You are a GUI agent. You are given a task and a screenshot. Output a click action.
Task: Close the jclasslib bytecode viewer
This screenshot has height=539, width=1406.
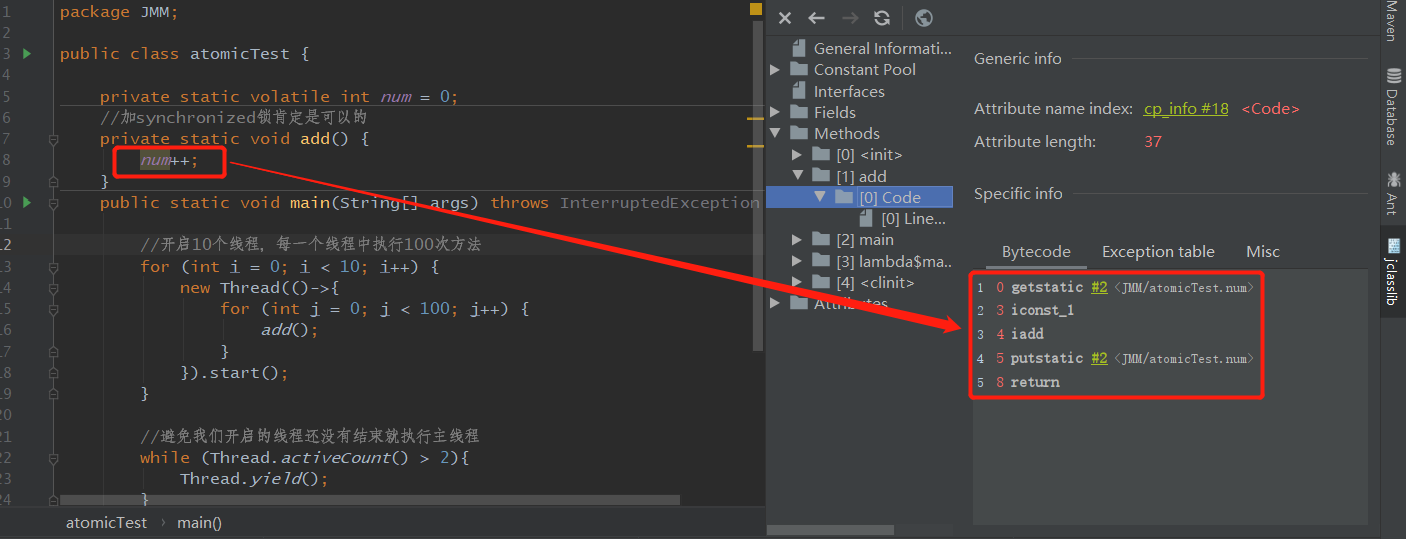tap(785, 18)
